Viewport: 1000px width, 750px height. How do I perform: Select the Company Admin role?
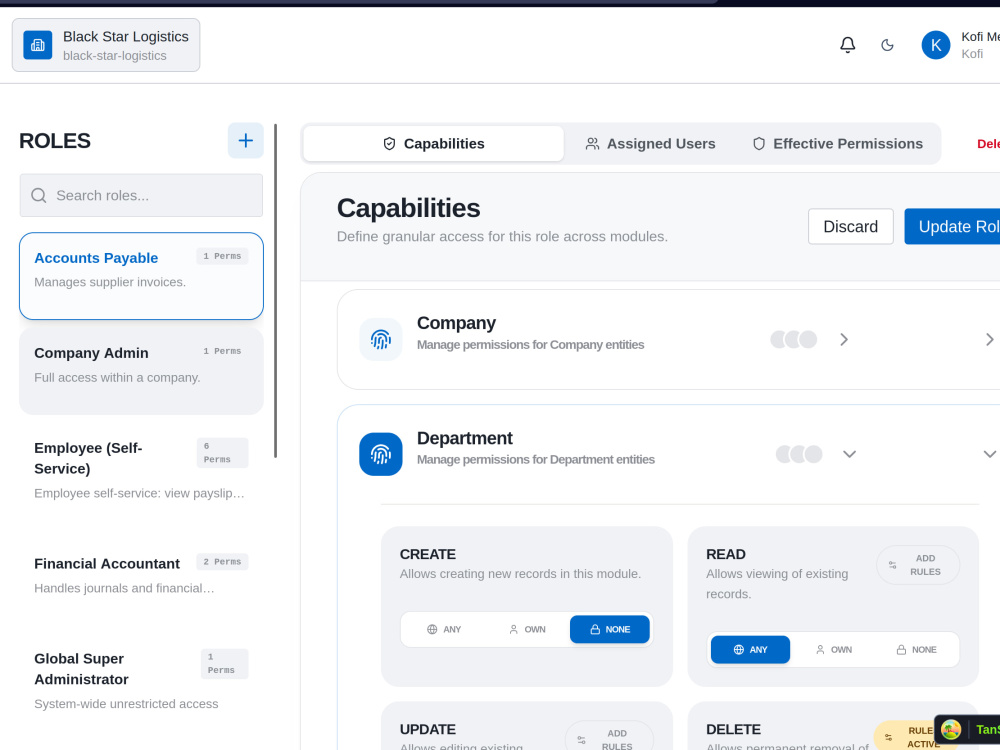coord(141,371)
